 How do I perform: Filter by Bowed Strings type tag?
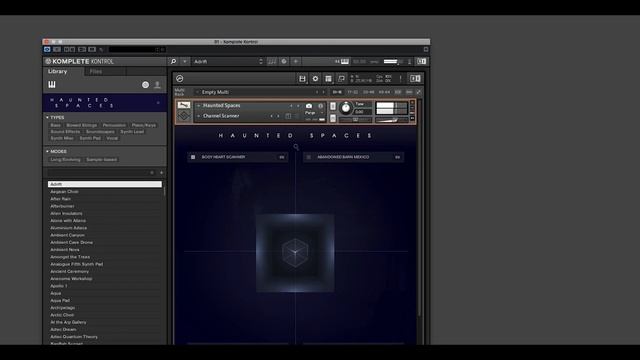pos(82,125)
